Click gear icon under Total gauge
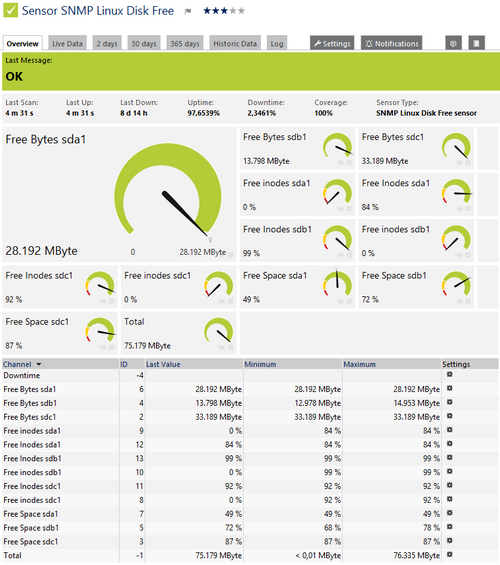This screenshot has height=565, width=500. (x=230, y=347)
